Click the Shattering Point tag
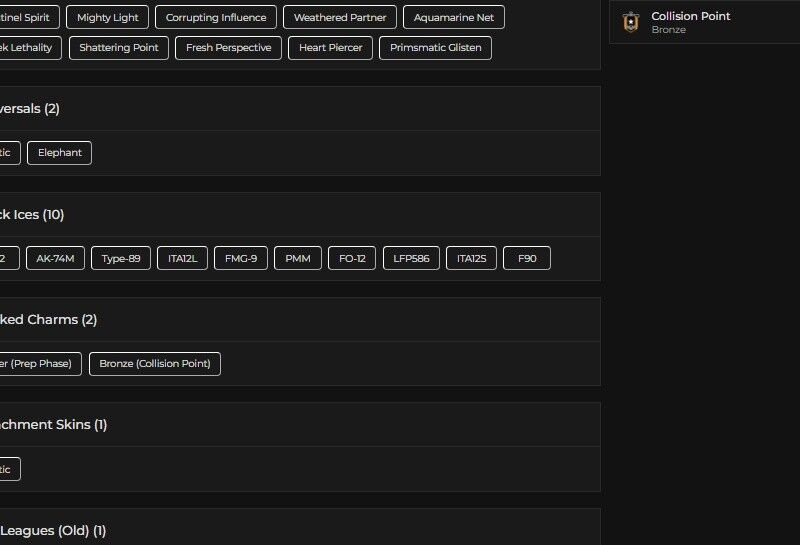This screenshot has height=545, width=800. (119, 47)
